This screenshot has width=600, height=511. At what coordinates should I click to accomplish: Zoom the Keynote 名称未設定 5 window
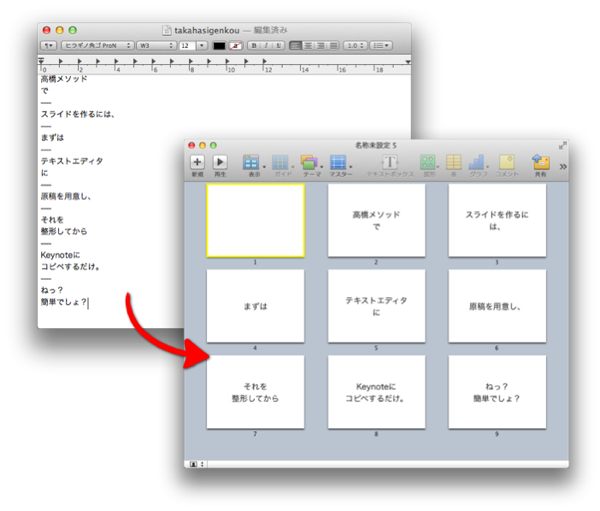(x=213, y=145)
